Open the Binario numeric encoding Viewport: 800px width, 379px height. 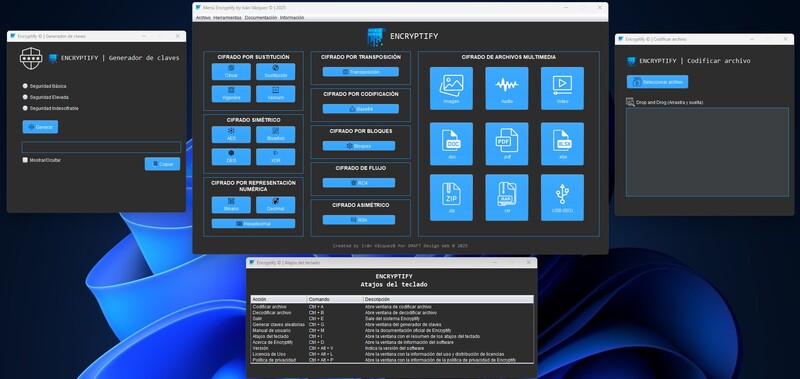[x=231, y=205]
